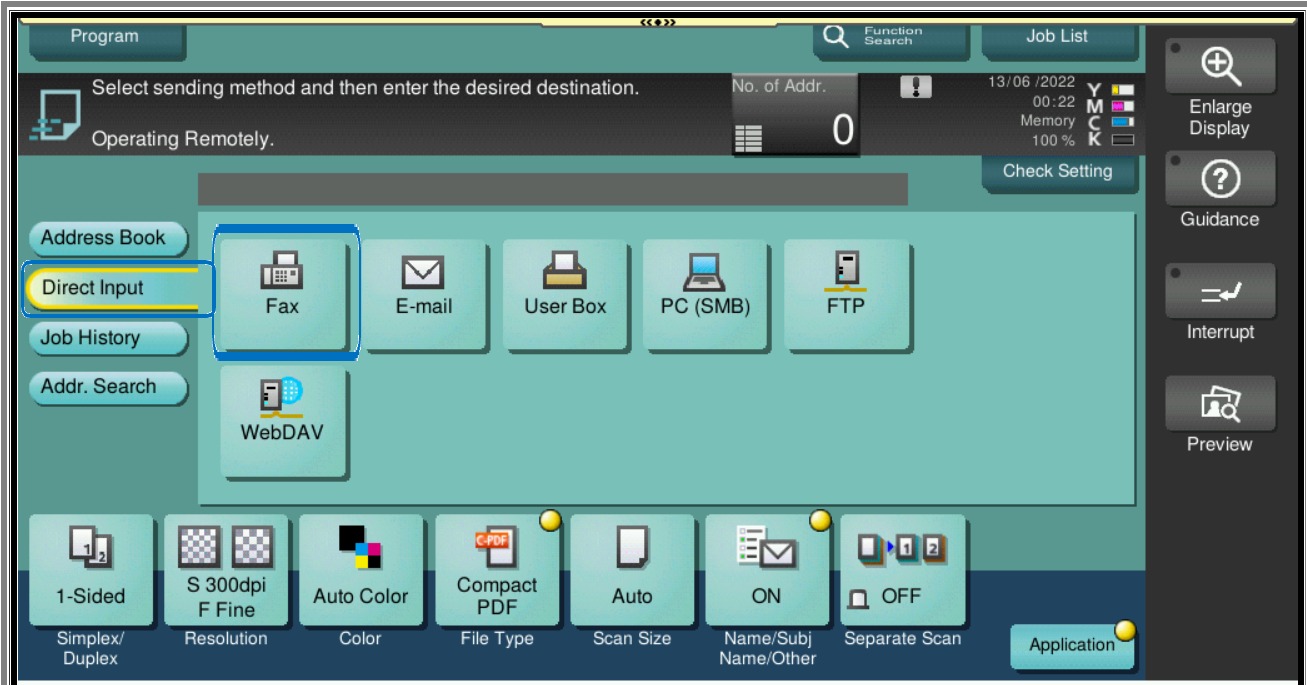Open the Resolution 300dpi options
Viewport: 1307px width, 685px height.
pyautogui.click(x=226, y=570)
